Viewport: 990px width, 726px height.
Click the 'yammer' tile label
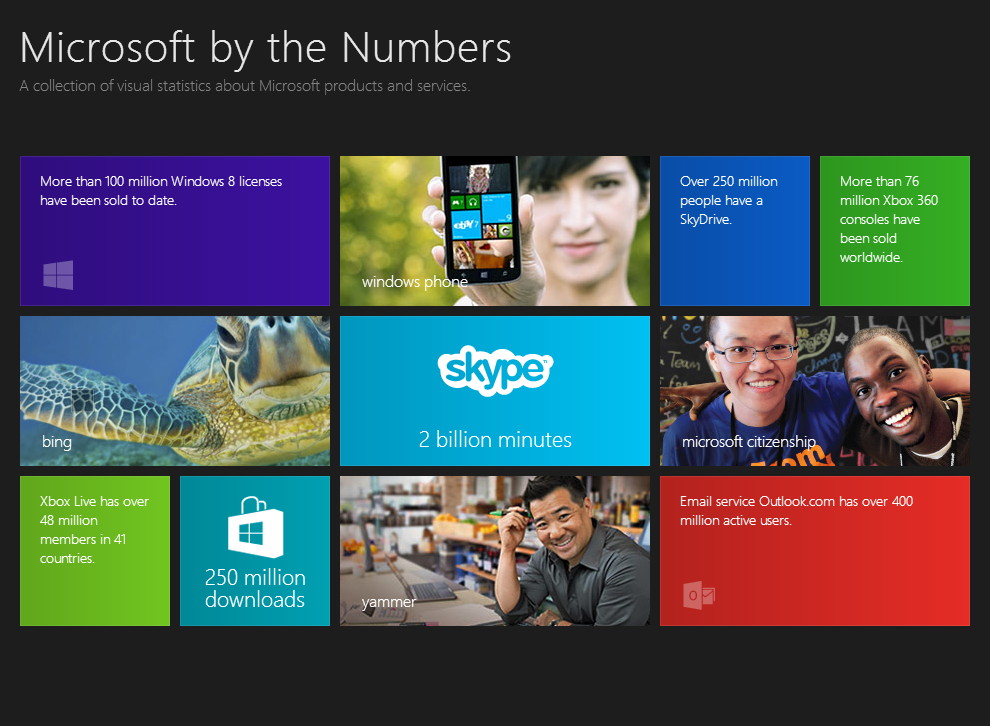tap(389, 602)
